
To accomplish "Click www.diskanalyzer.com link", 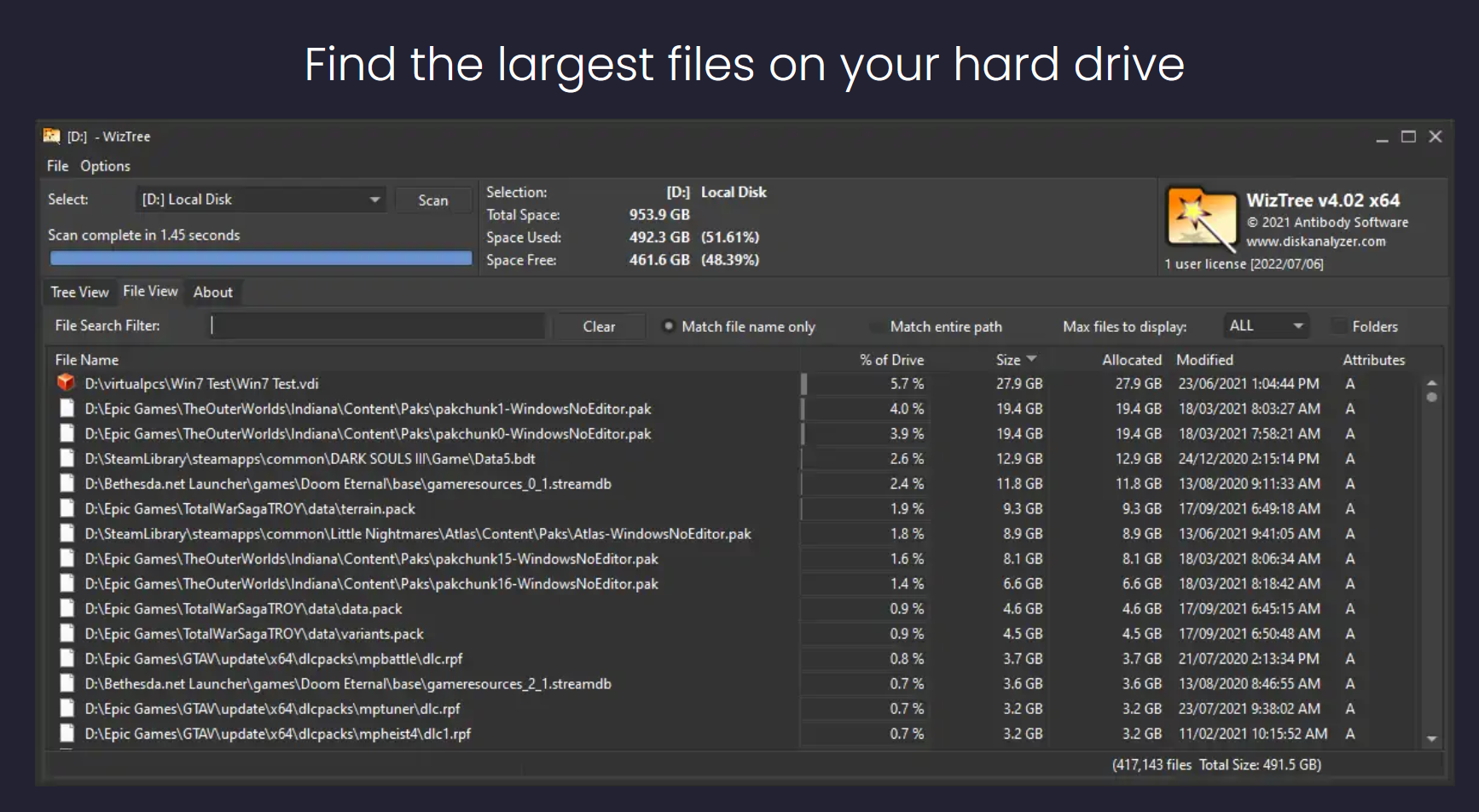I will click(x=1315, y=241).
